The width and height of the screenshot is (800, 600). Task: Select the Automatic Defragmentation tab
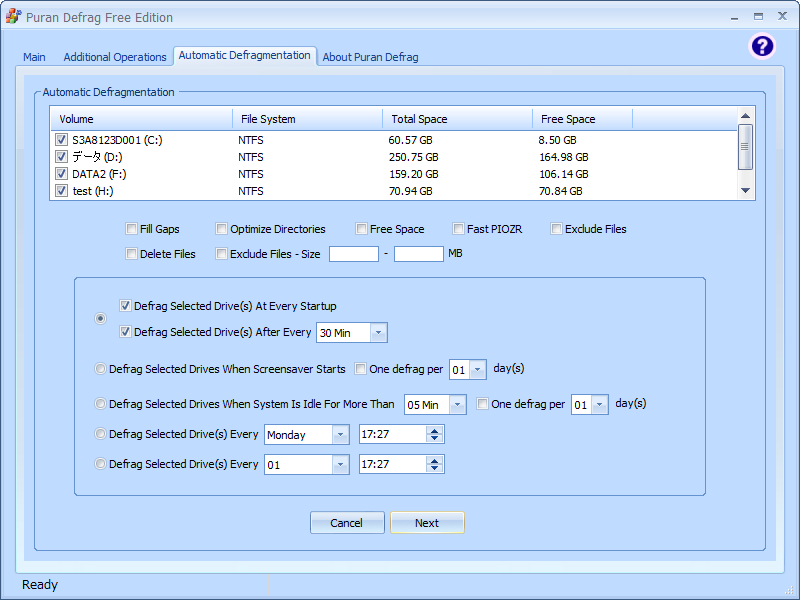[244, 55]
